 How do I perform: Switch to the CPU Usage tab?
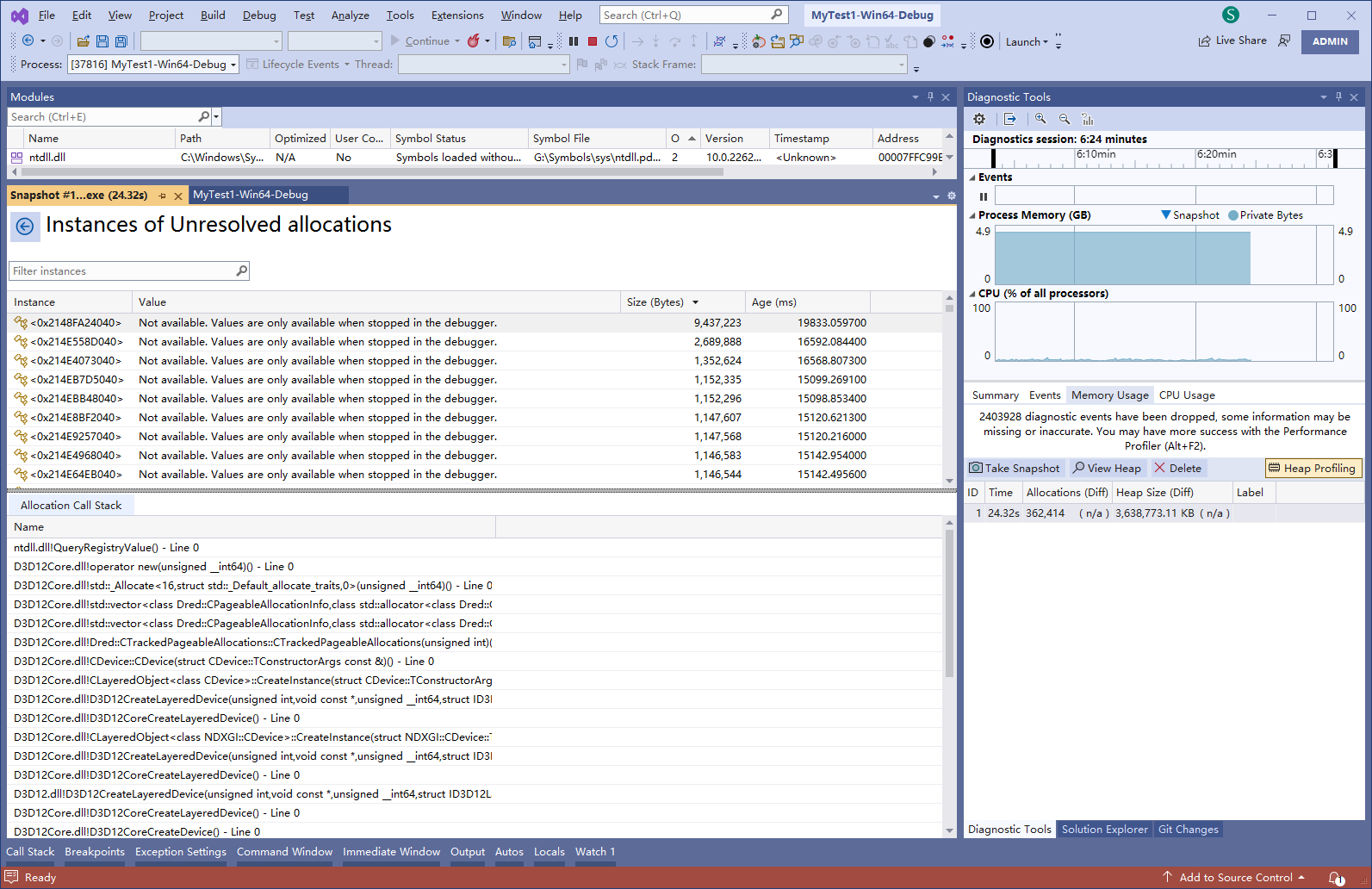click(x=1186, y=395)
